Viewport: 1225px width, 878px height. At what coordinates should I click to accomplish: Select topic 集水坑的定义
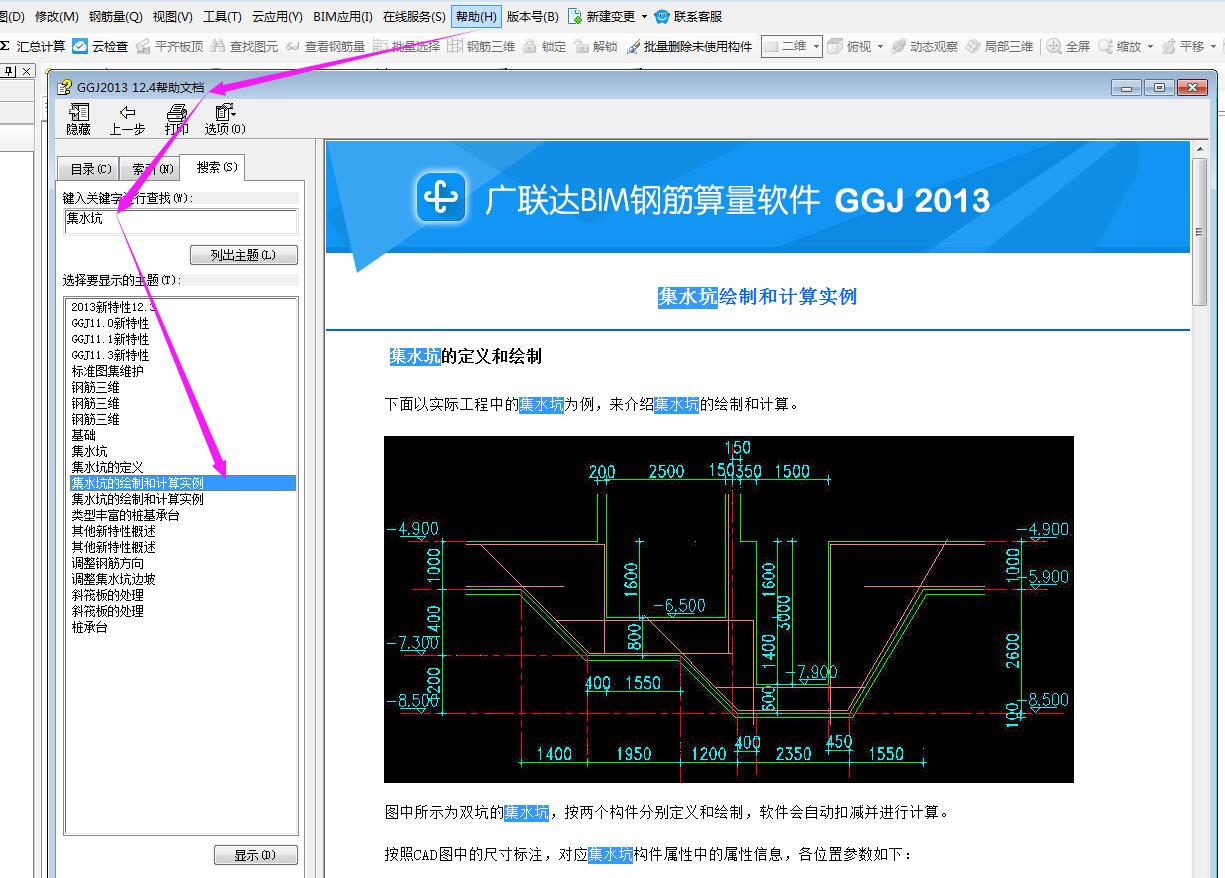coord(107,467)
